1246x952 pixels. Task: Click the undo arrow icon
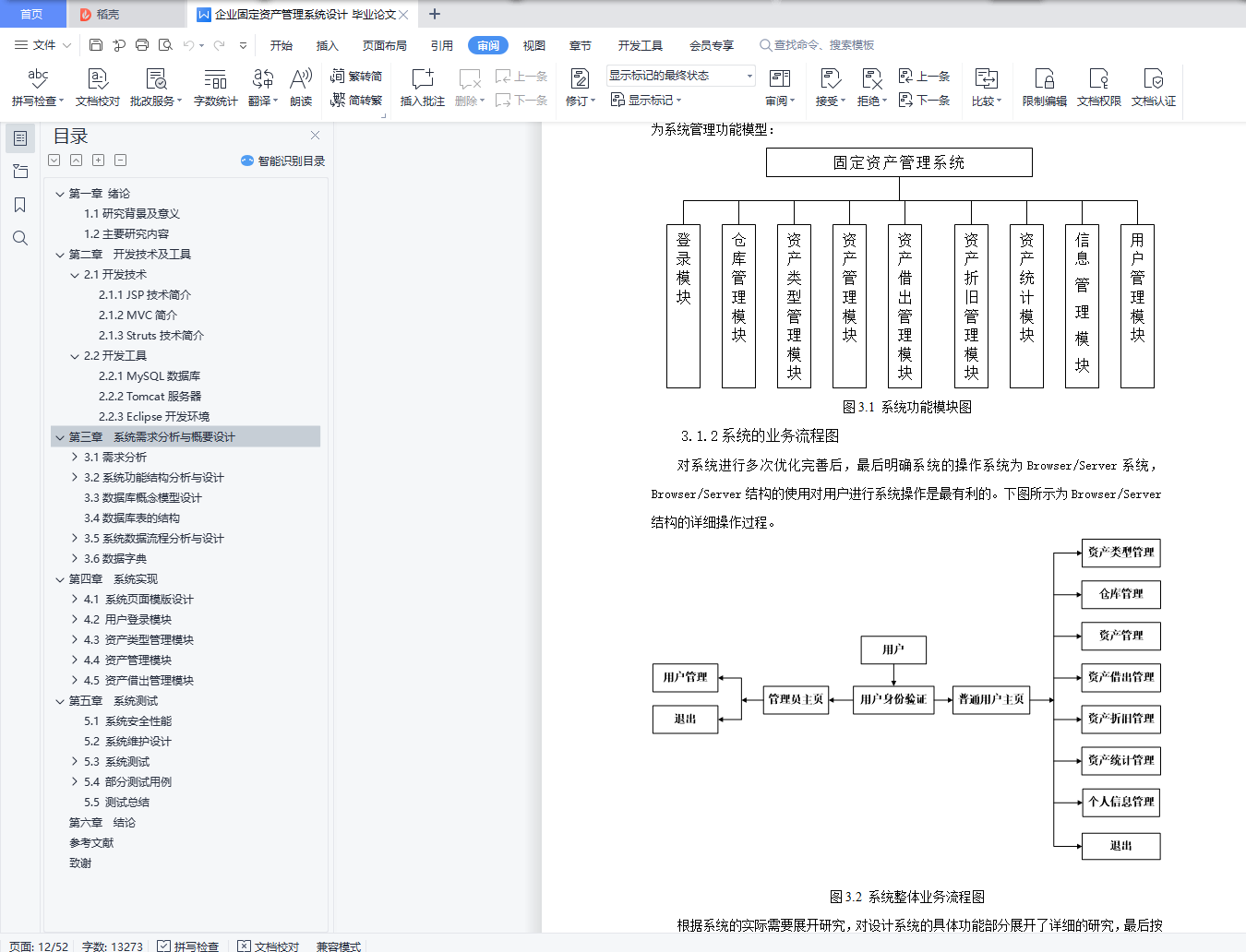click(x=188, y=45)
